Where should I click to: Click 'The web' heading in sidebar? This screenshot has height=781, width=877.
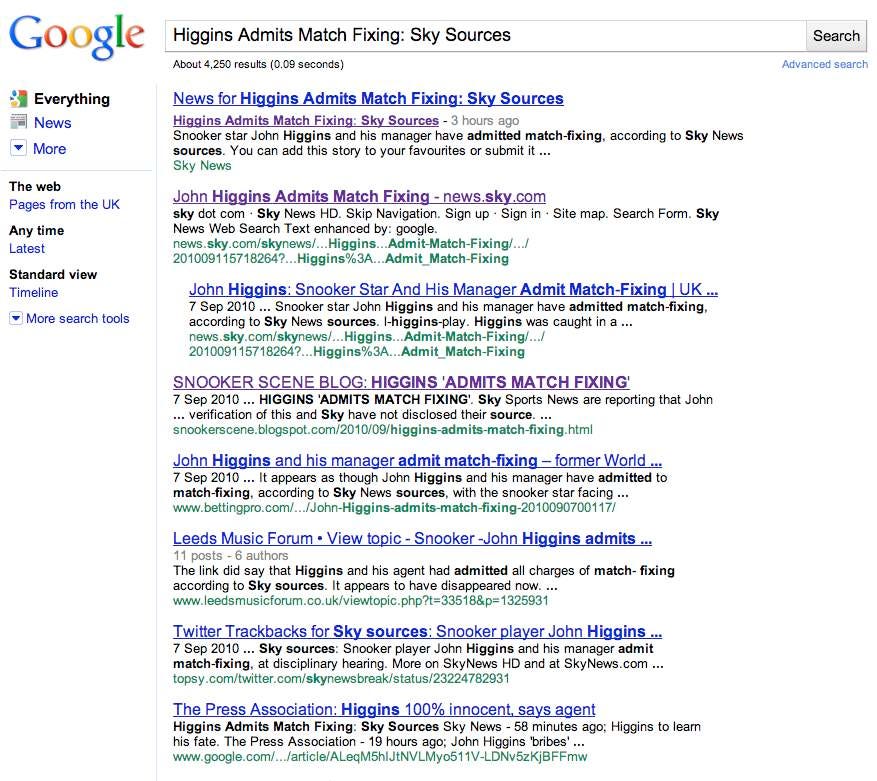35,186
